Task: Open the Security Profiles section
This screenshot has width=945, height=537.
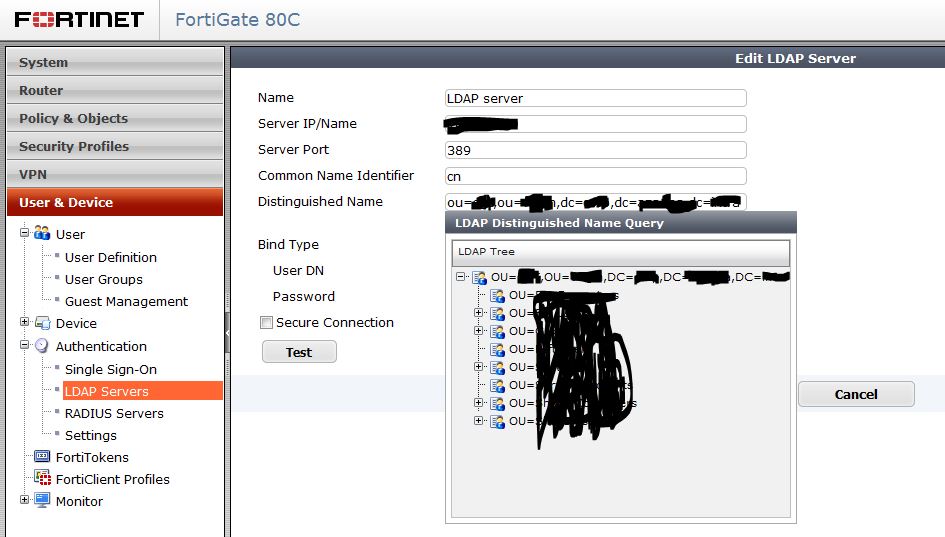Action: pos(115,146)
